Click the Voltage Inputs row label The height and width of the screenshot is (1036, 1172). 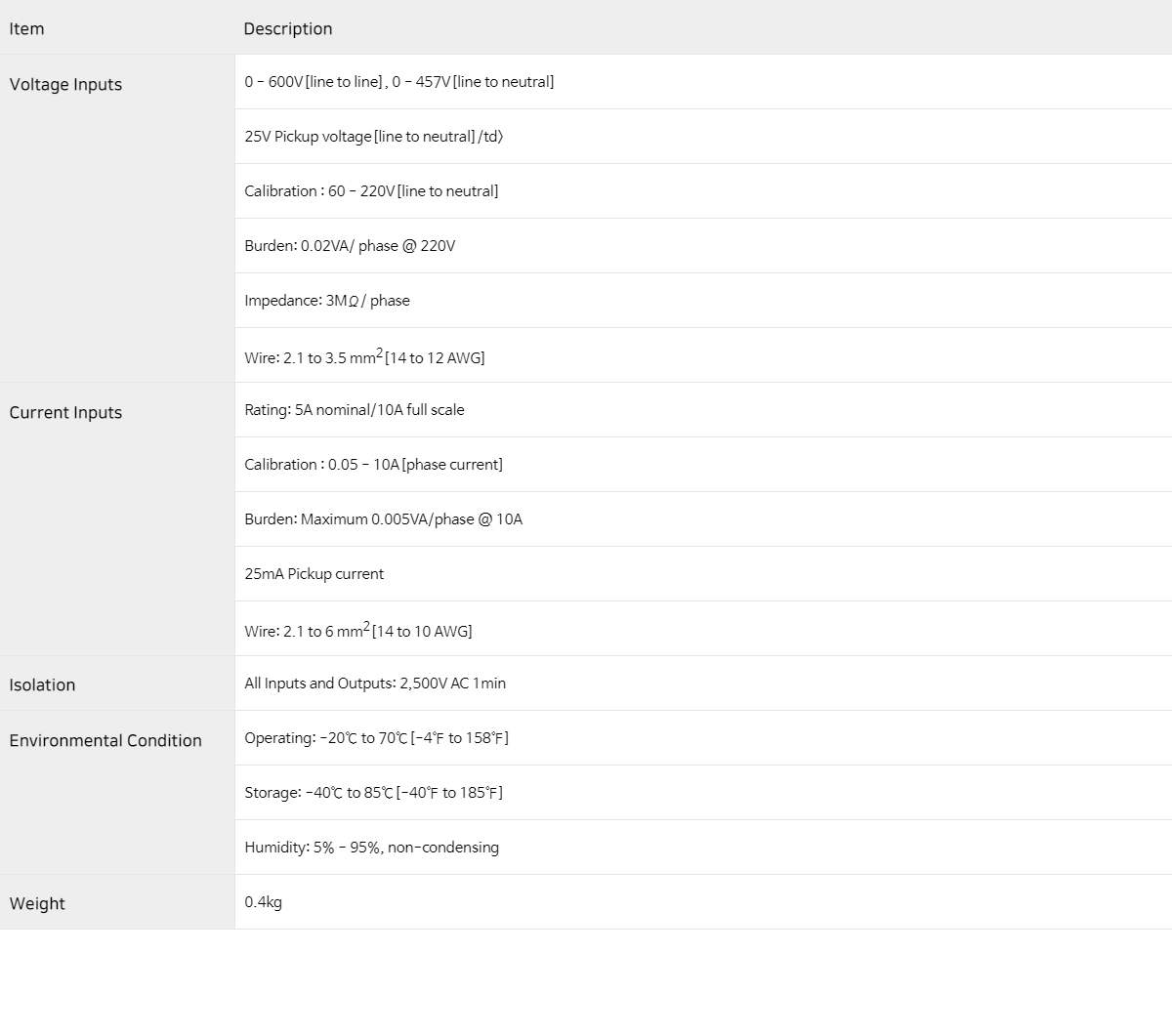65,84
